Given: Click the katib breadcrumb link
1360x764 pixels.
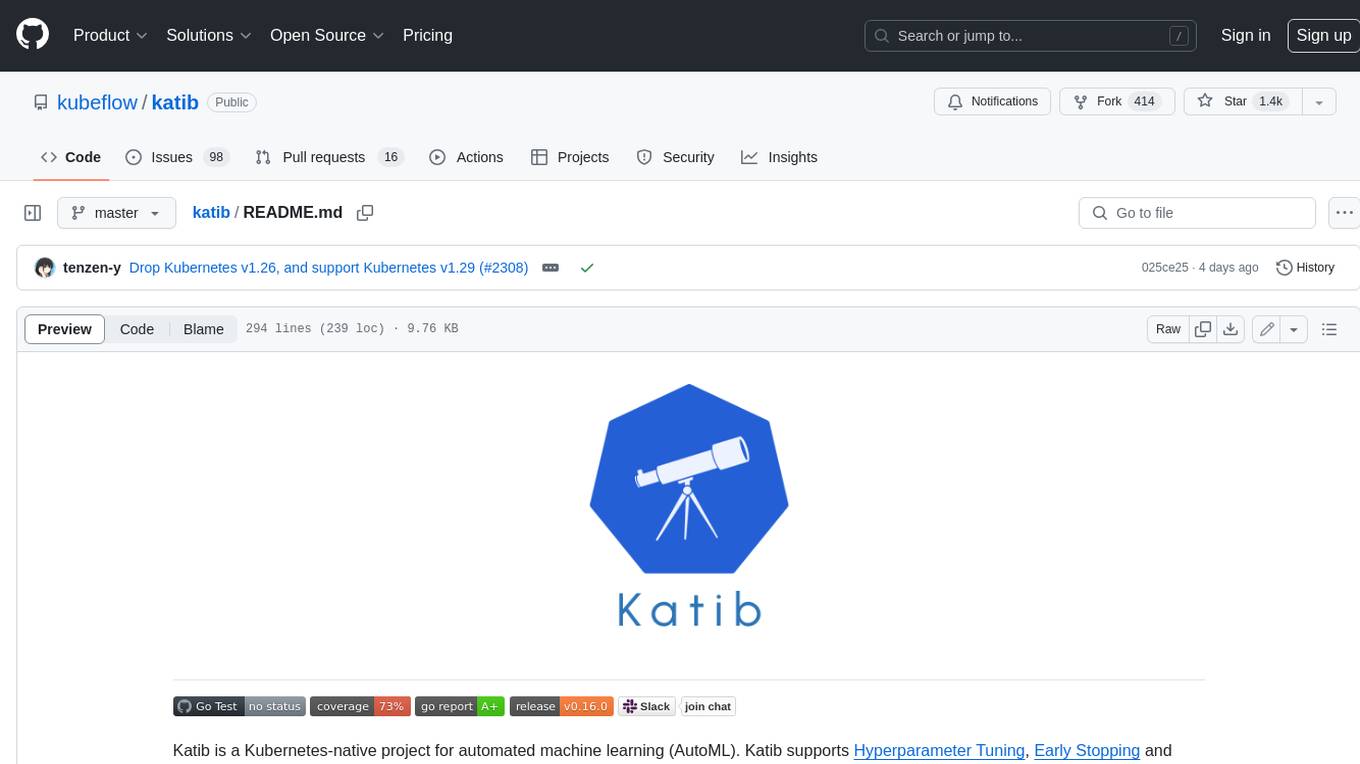Looking at the screenshot, I should tap(211, 212).
